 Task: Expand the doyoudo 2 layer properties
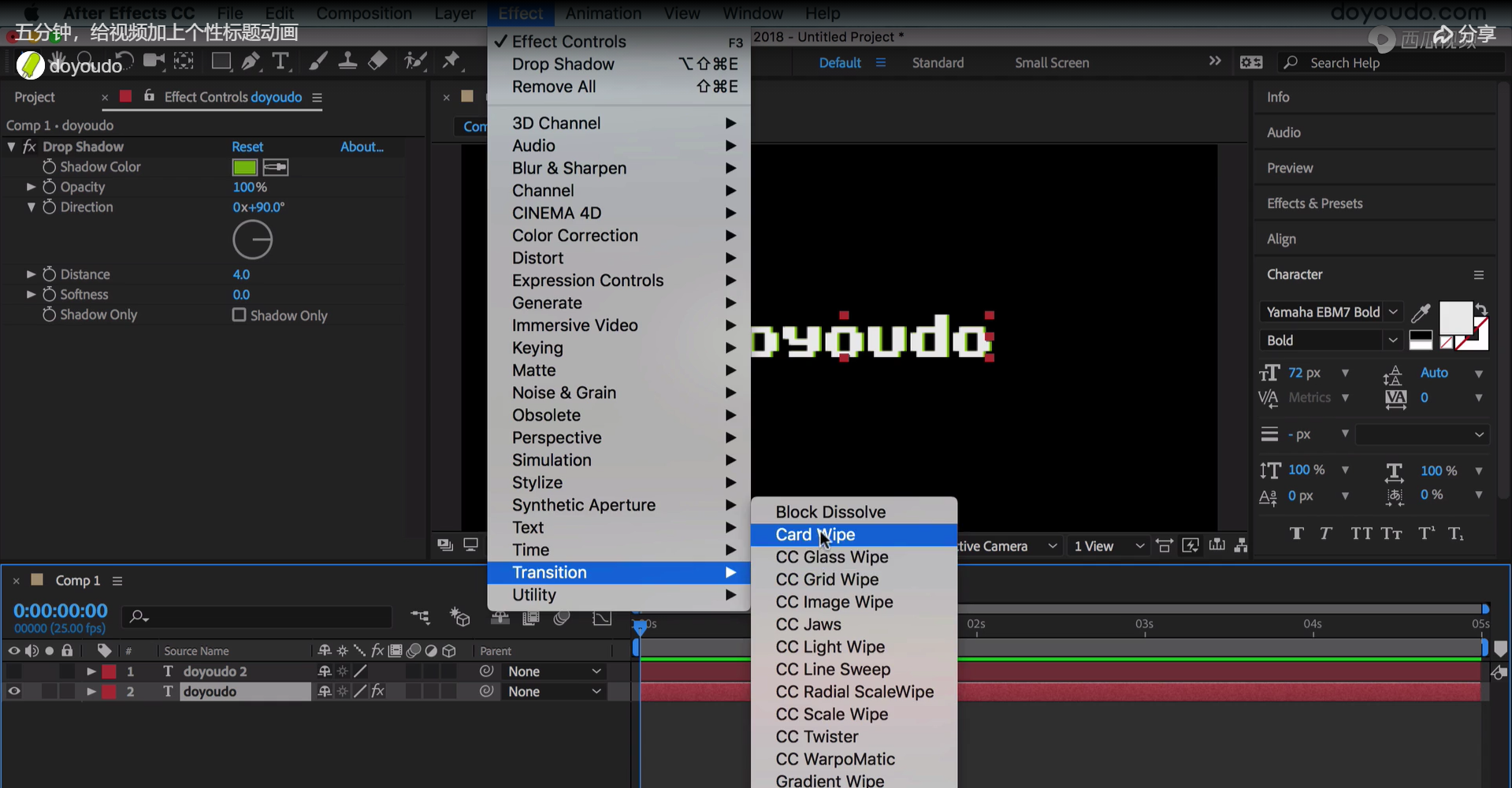[x=91, y=671]
